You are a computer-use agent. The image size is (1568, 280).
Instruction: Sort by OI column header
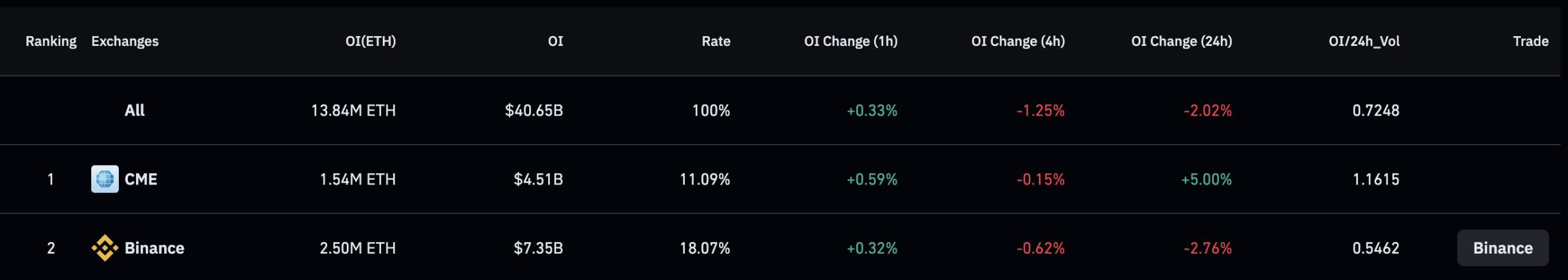pyautogui.click(x=555, y=41)
